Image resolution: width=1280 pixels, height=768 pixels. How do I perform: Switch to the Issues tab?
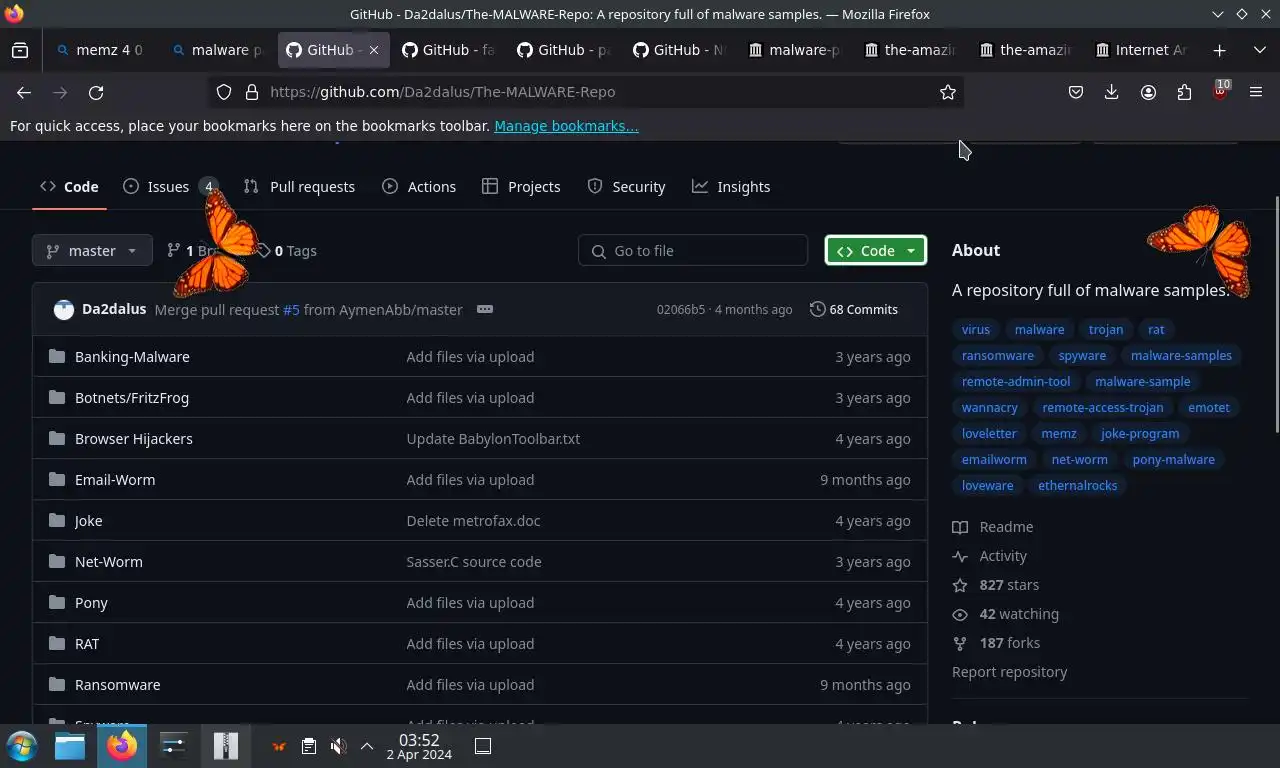coord(170,187)
